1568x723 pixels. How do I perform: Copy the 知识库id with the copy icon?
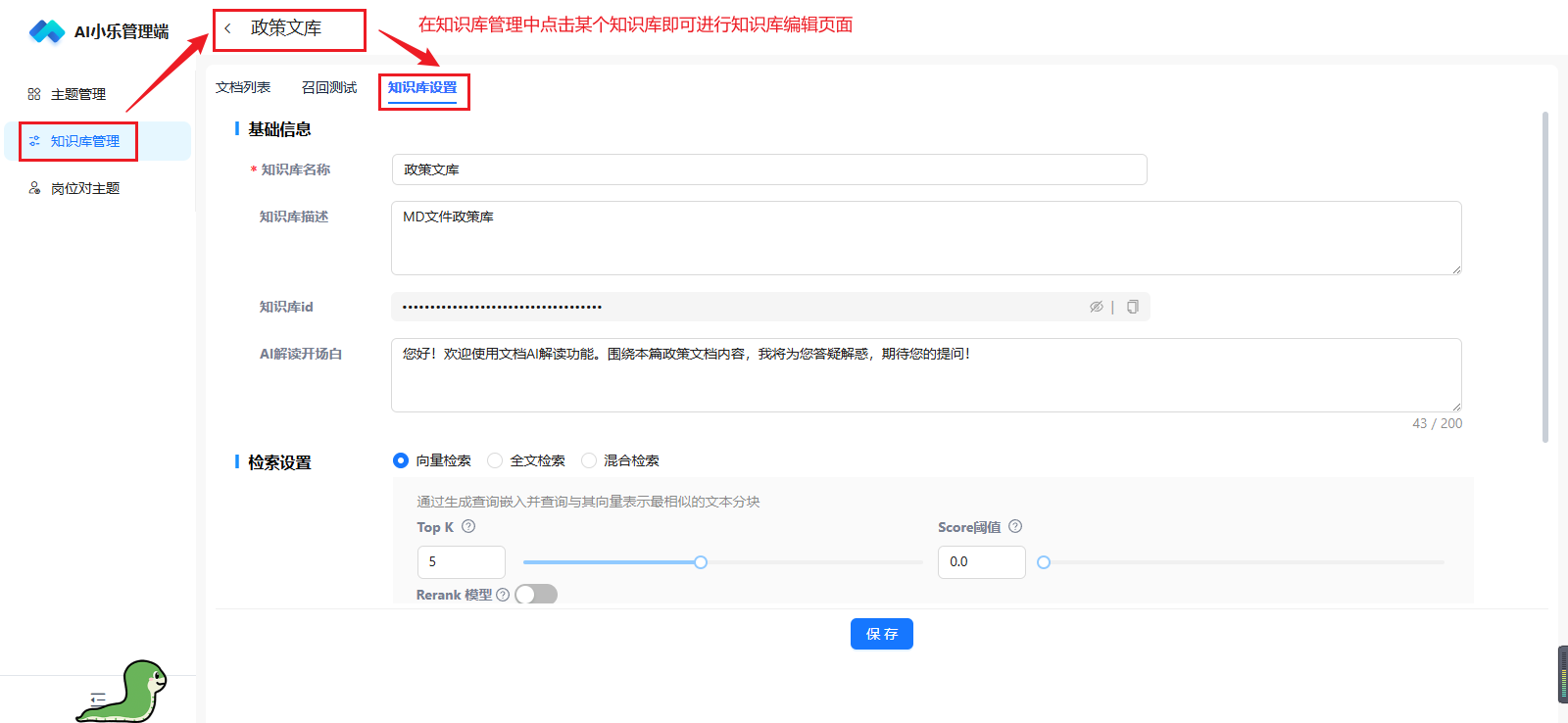1133,307
